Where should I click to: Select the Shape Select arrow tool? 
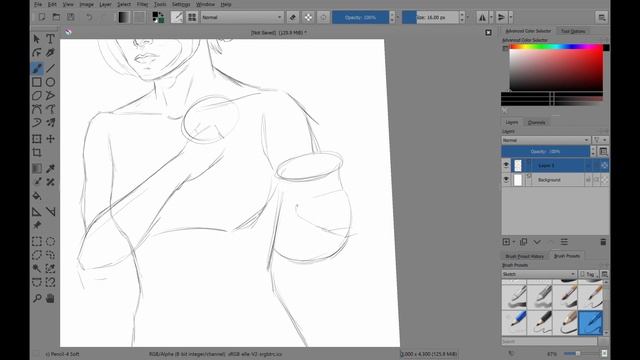pos(37,39)
